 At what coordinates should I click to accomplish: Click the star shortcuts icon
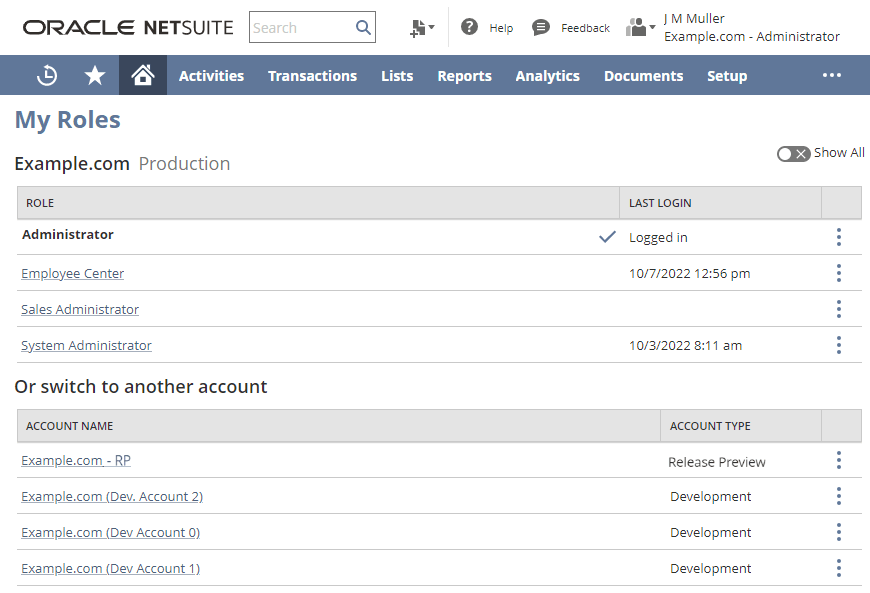coord(94,75)
